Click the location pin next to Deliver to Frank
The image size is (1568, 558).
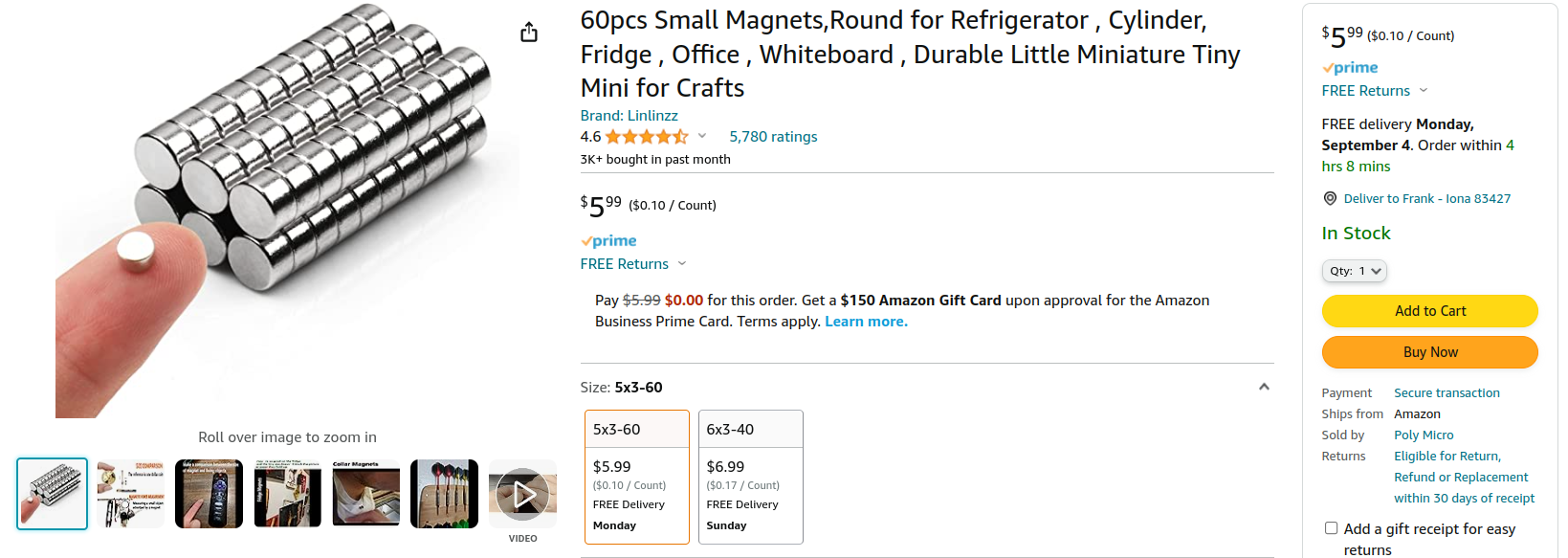click(x=1330, y=198)
